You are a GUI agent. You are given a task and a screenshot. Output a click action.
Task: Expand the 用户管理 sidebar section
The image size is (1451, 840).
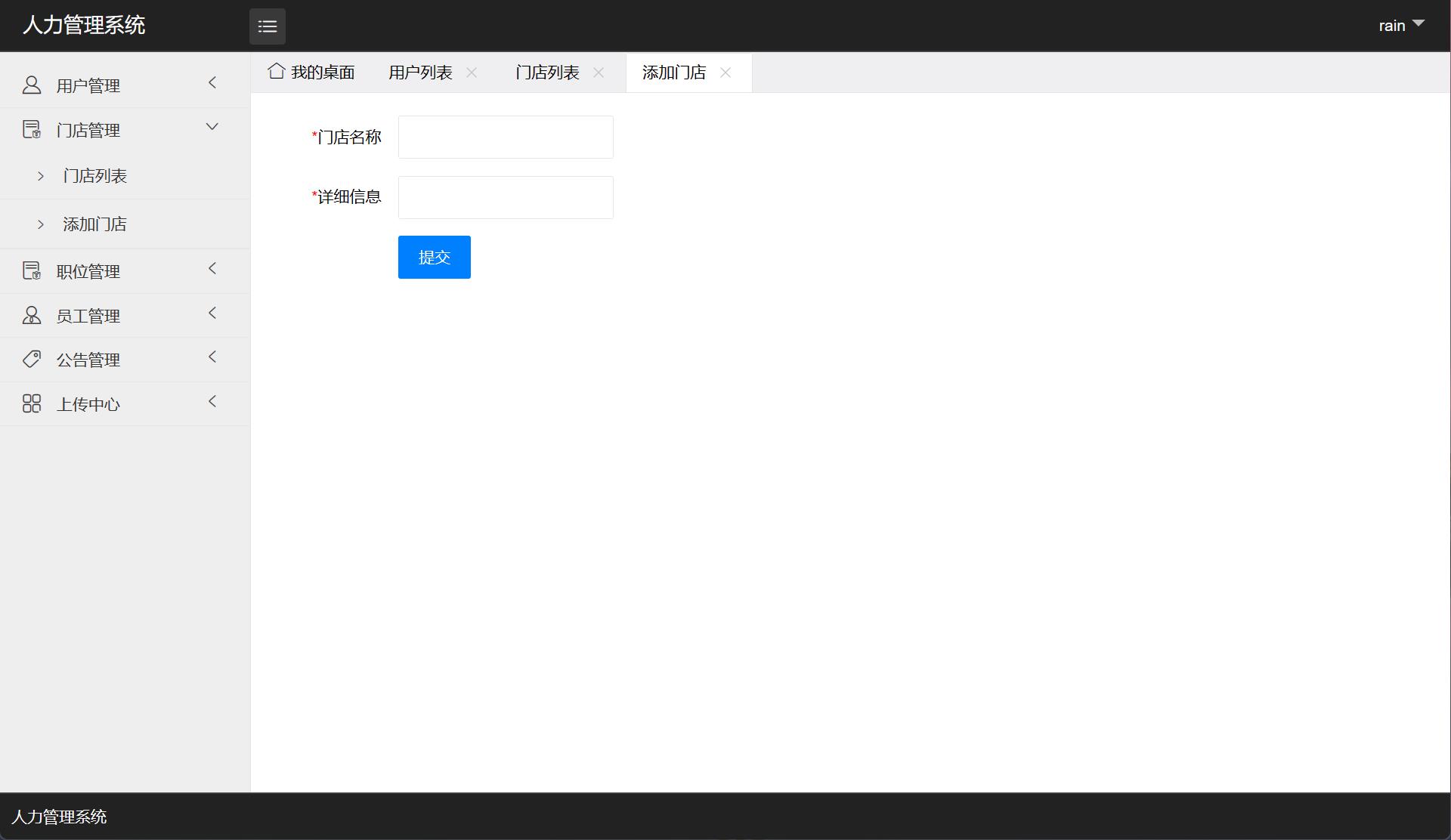(x=212, y=83)
